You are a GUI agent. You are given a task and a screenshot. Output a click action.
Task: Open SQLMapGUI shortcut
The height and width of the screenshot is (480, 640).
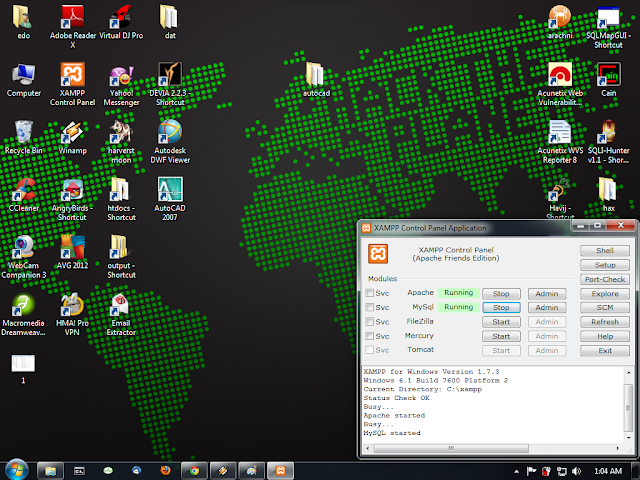pyautogui.click(x=608, y=27)
